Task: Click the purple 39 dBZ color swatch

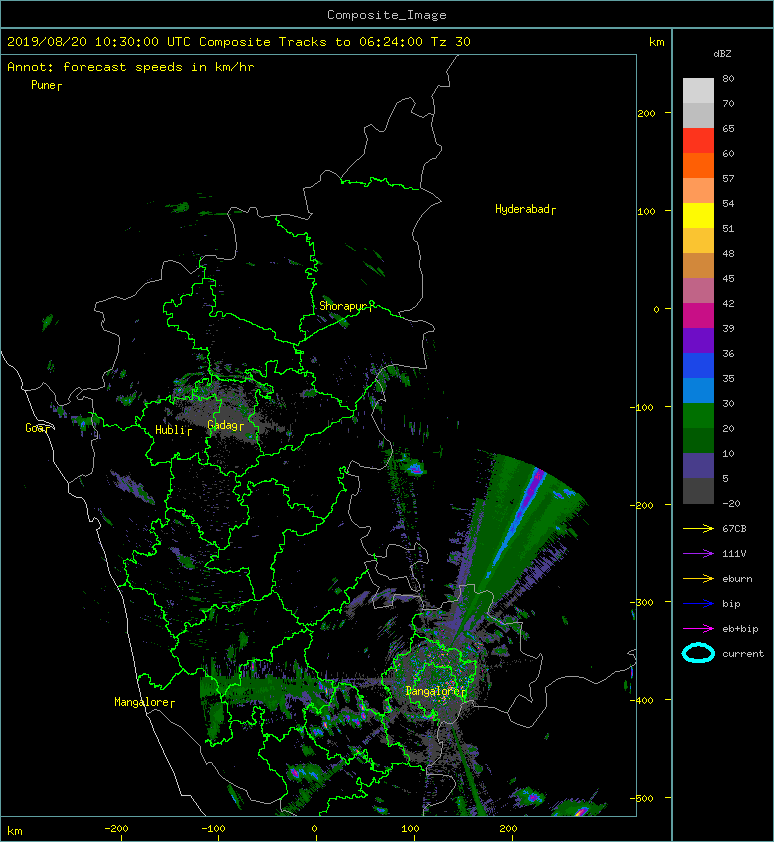Action: click(x=698, y=340)
